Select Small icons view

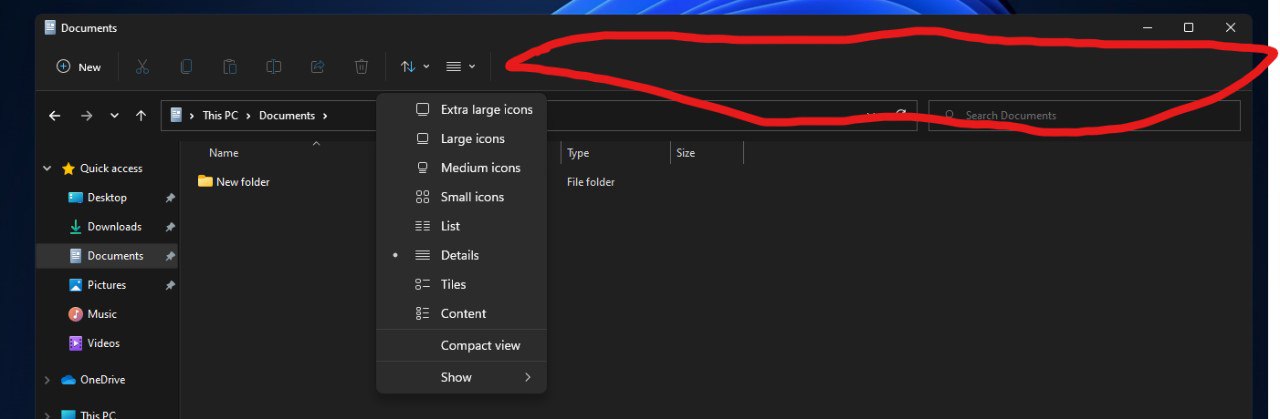[x=462, y=197]
